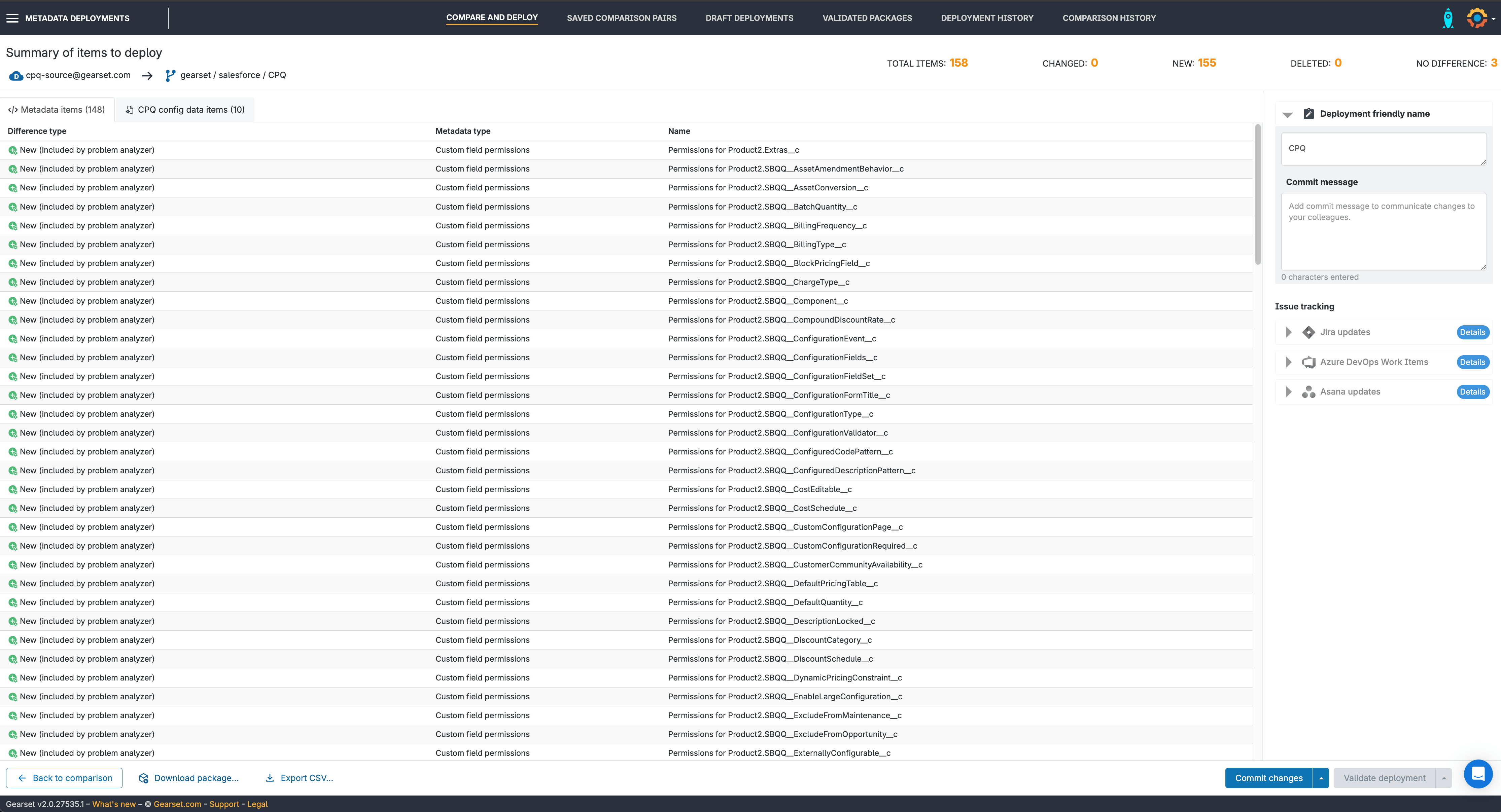Click the rocket icon in header
Viewport: 1501px width, 812px height.
[1448, 18]
